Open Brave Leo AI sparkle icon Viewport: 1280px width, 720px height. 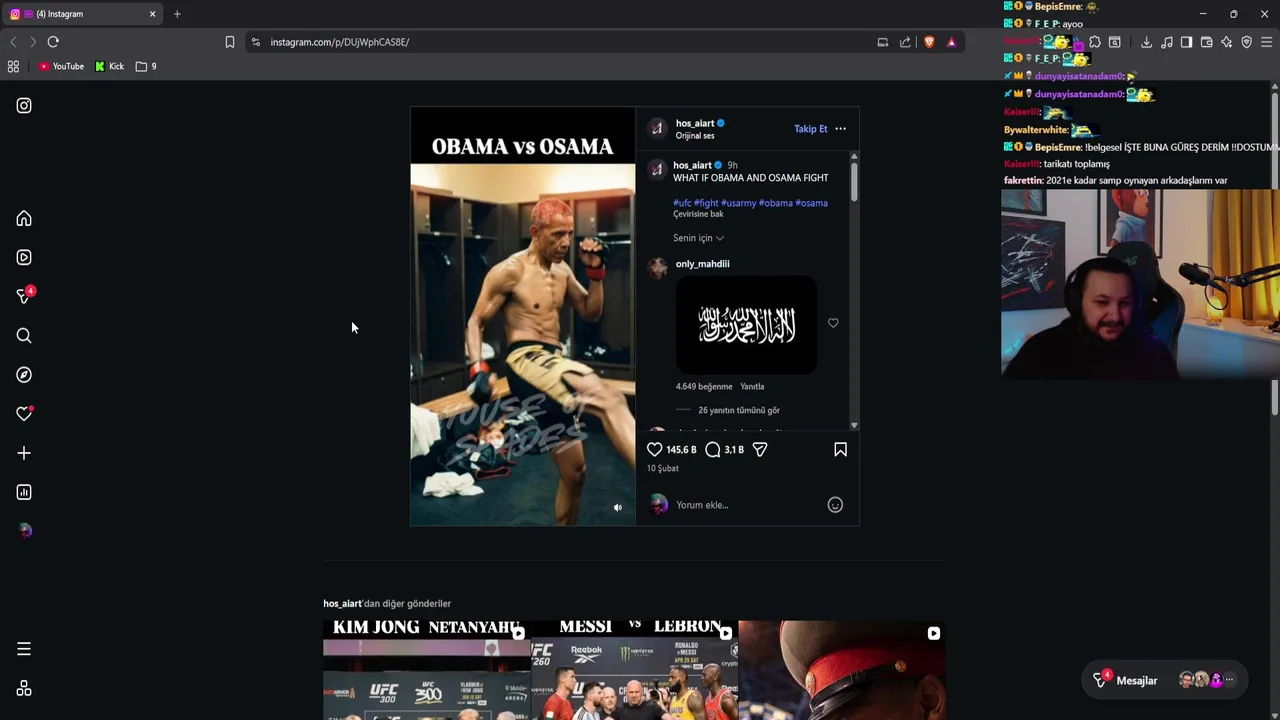(1226, 42)
